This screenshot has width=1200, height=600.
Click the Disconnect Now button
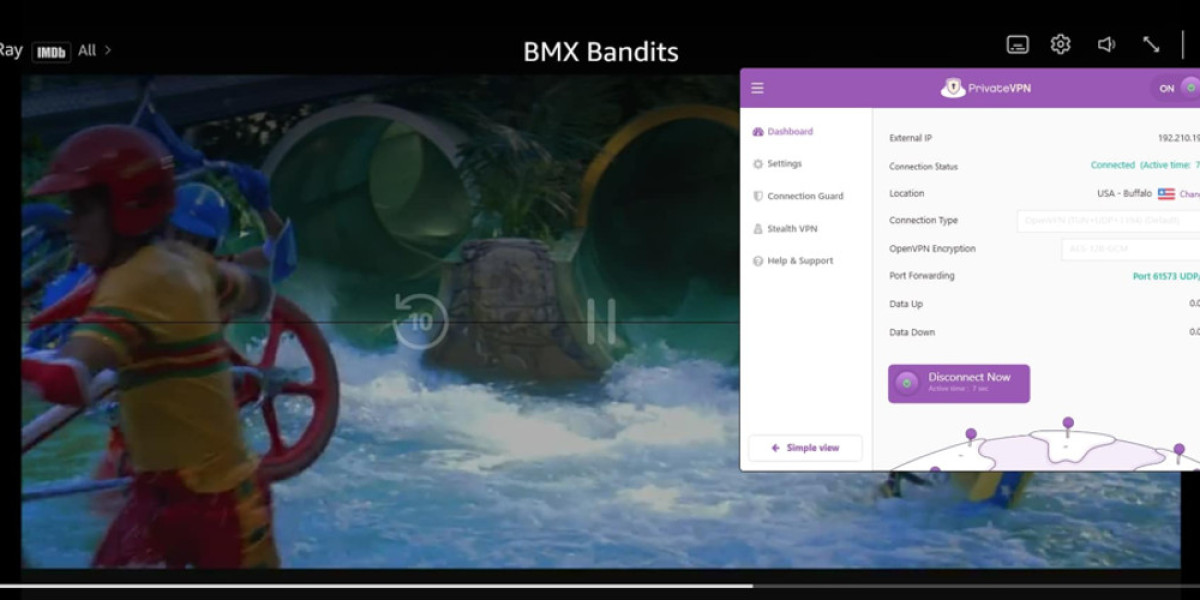click(x=958, y=383)
